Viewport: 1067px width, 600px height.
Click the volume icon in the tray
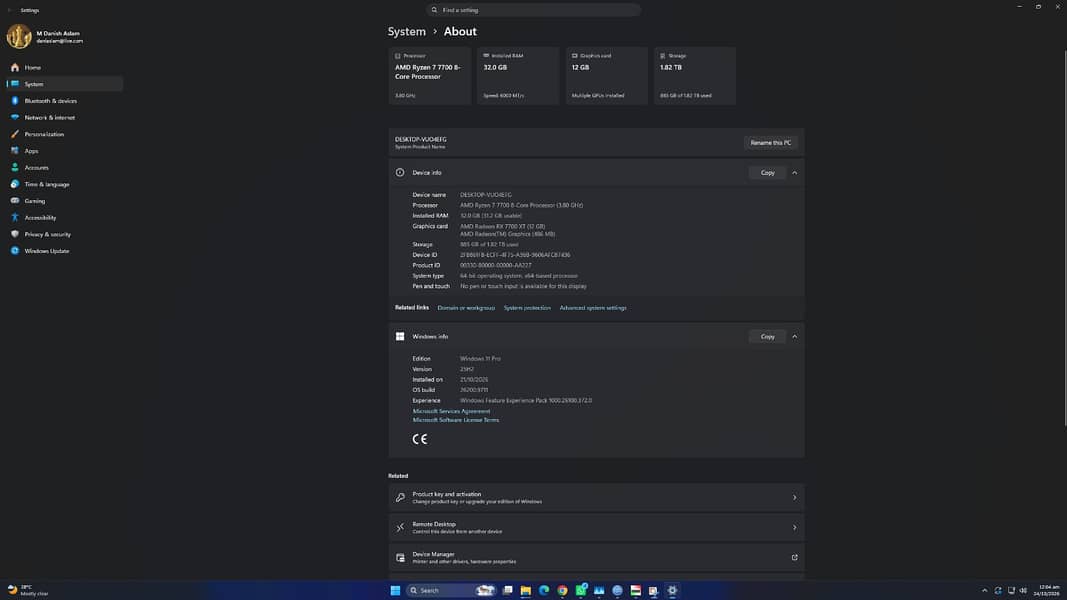(x=1023, y=590)
